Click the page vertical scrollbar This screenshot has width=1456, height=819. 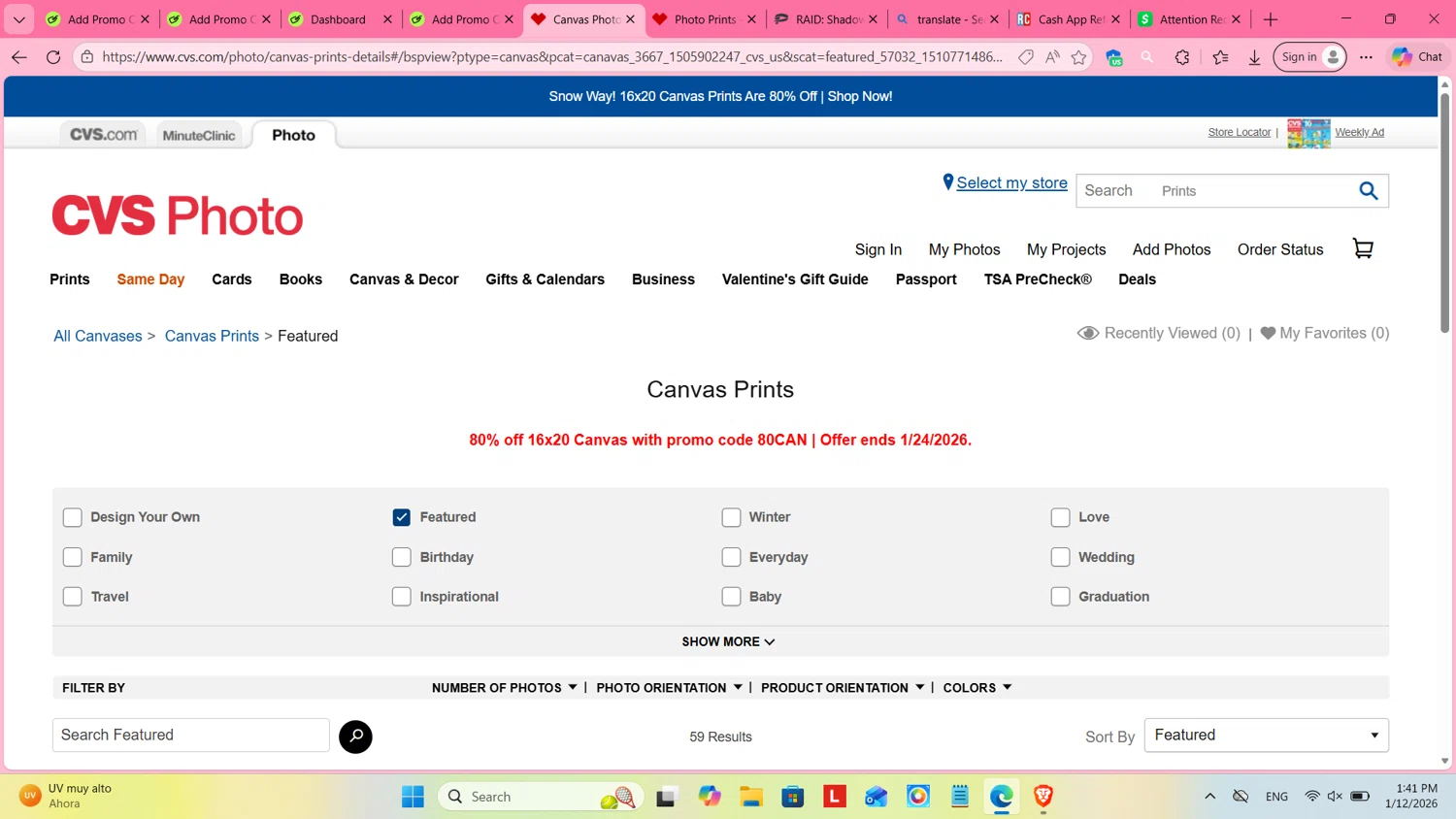[x=1445, y=213]
